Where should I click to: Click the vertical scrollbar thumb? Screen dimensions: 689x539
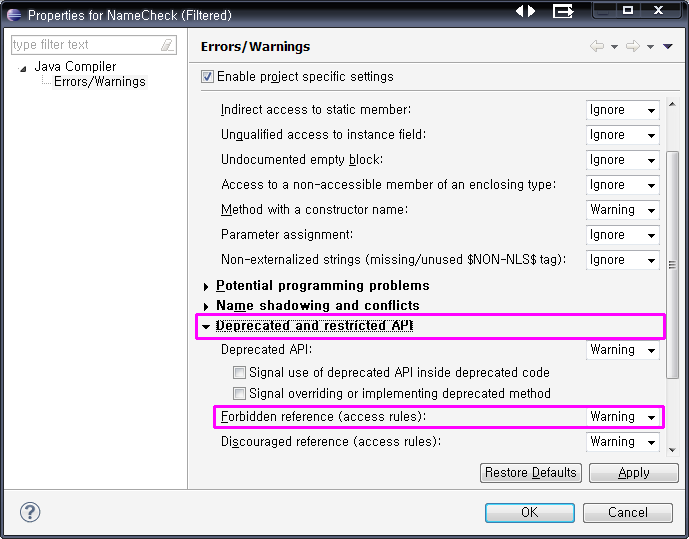[672, 264]
